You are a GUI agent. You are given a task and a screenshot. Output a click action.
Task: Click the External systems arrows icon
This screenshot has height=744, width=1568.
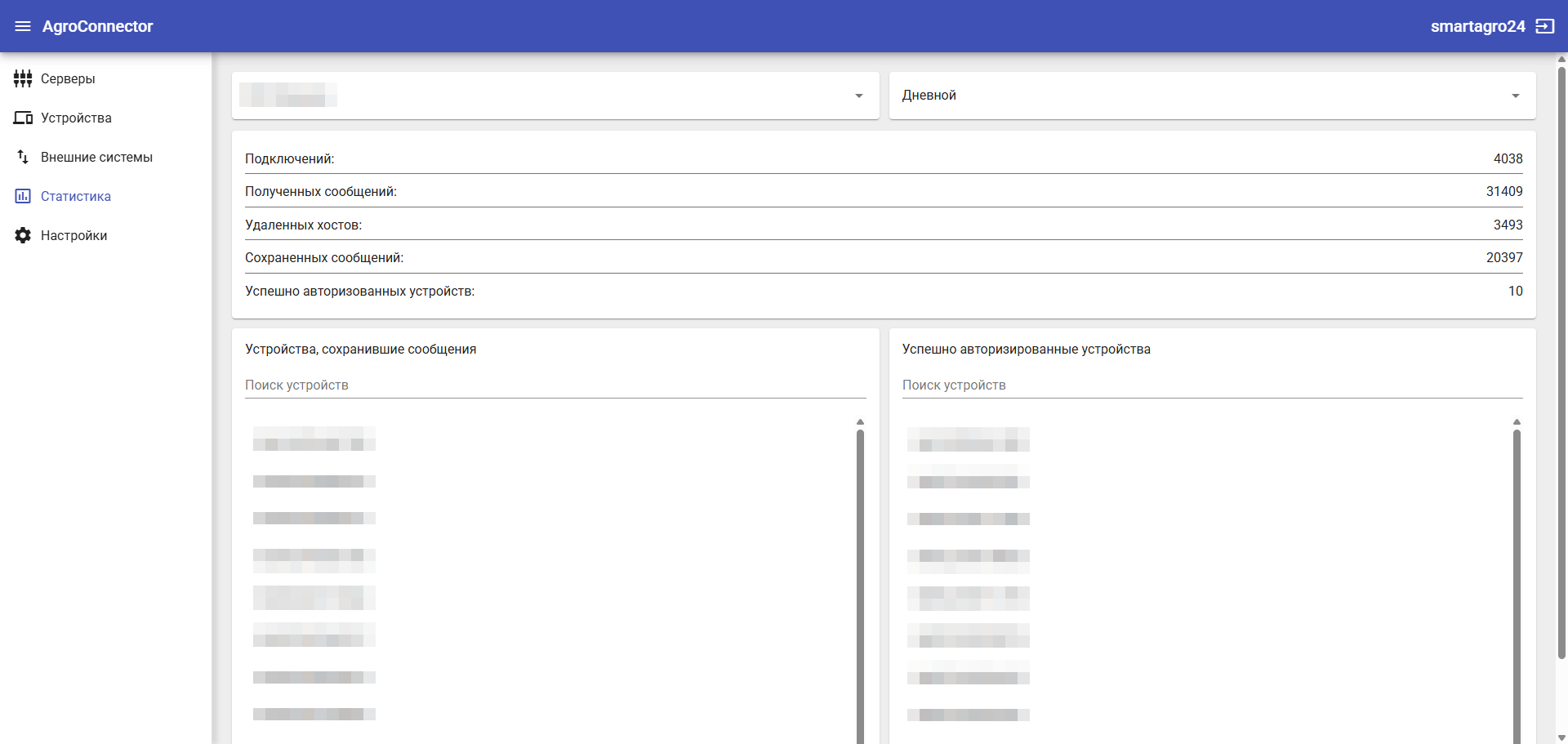point(23,157)
